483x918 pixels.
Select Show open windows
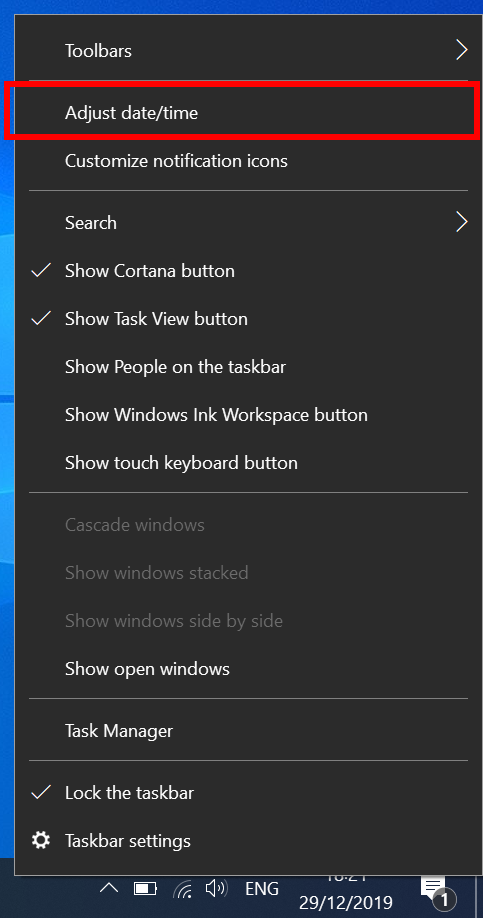(248, 669)
